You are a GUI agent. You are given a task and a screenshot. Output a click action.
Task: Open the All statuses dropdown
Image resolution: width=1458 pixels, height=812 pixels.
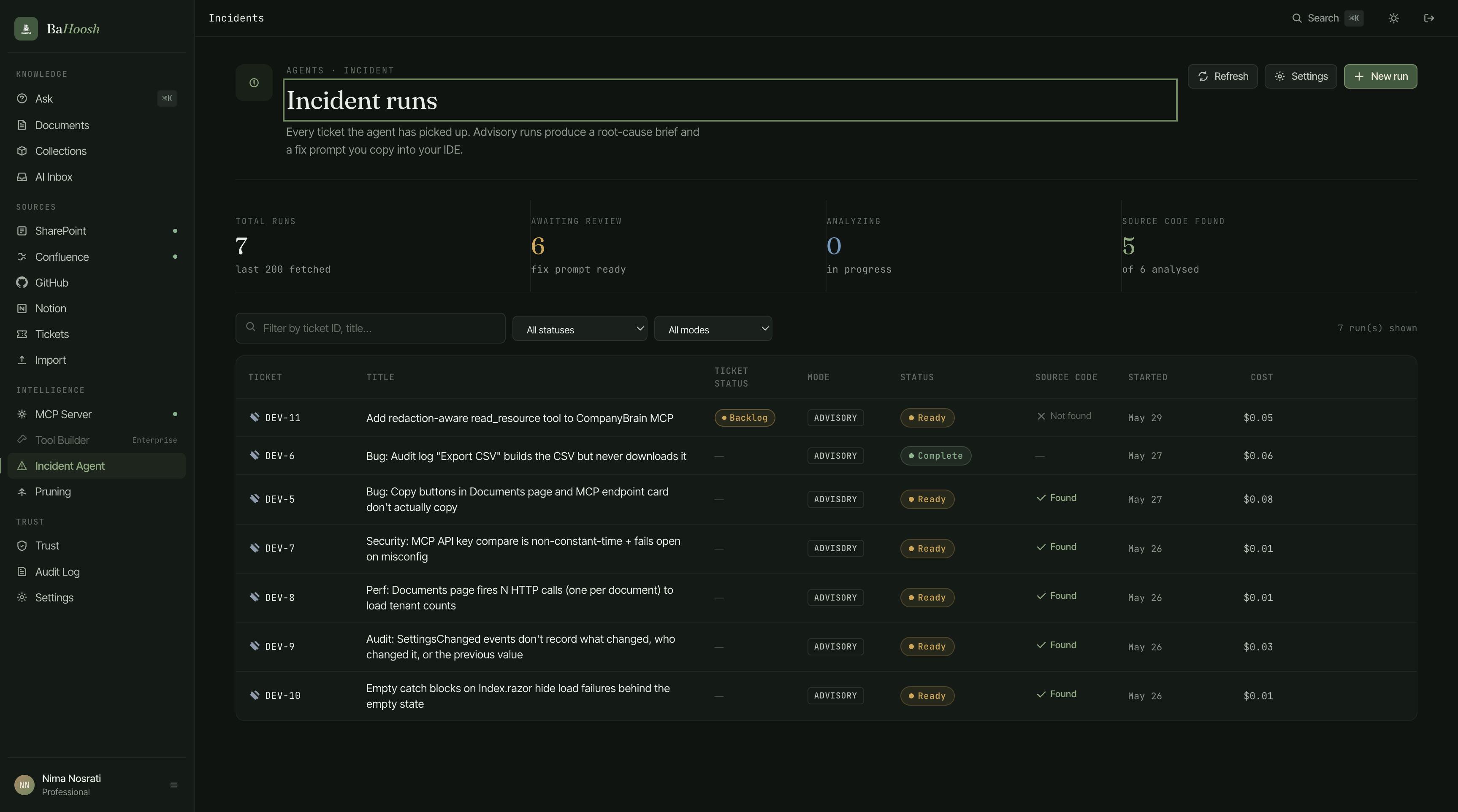coord(580,329)
